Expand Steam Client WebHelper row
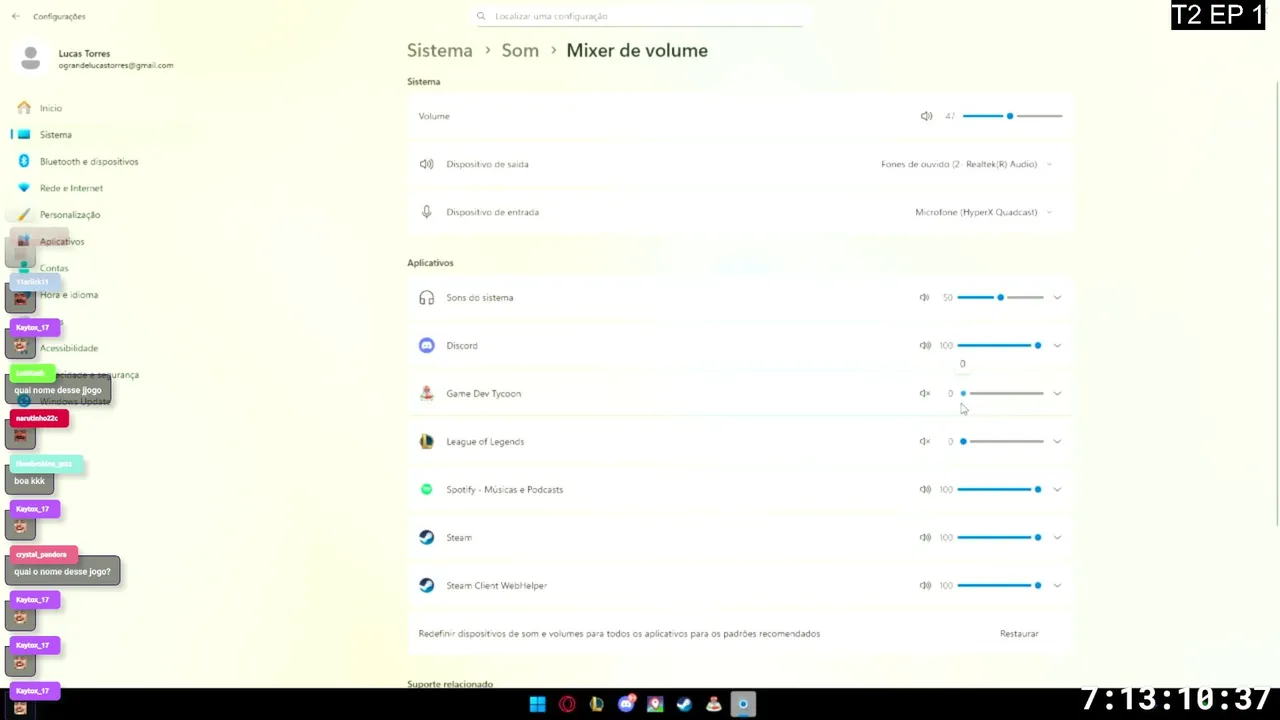Viewport: 1280px width, 720px height. click(x=1057, y=585)
